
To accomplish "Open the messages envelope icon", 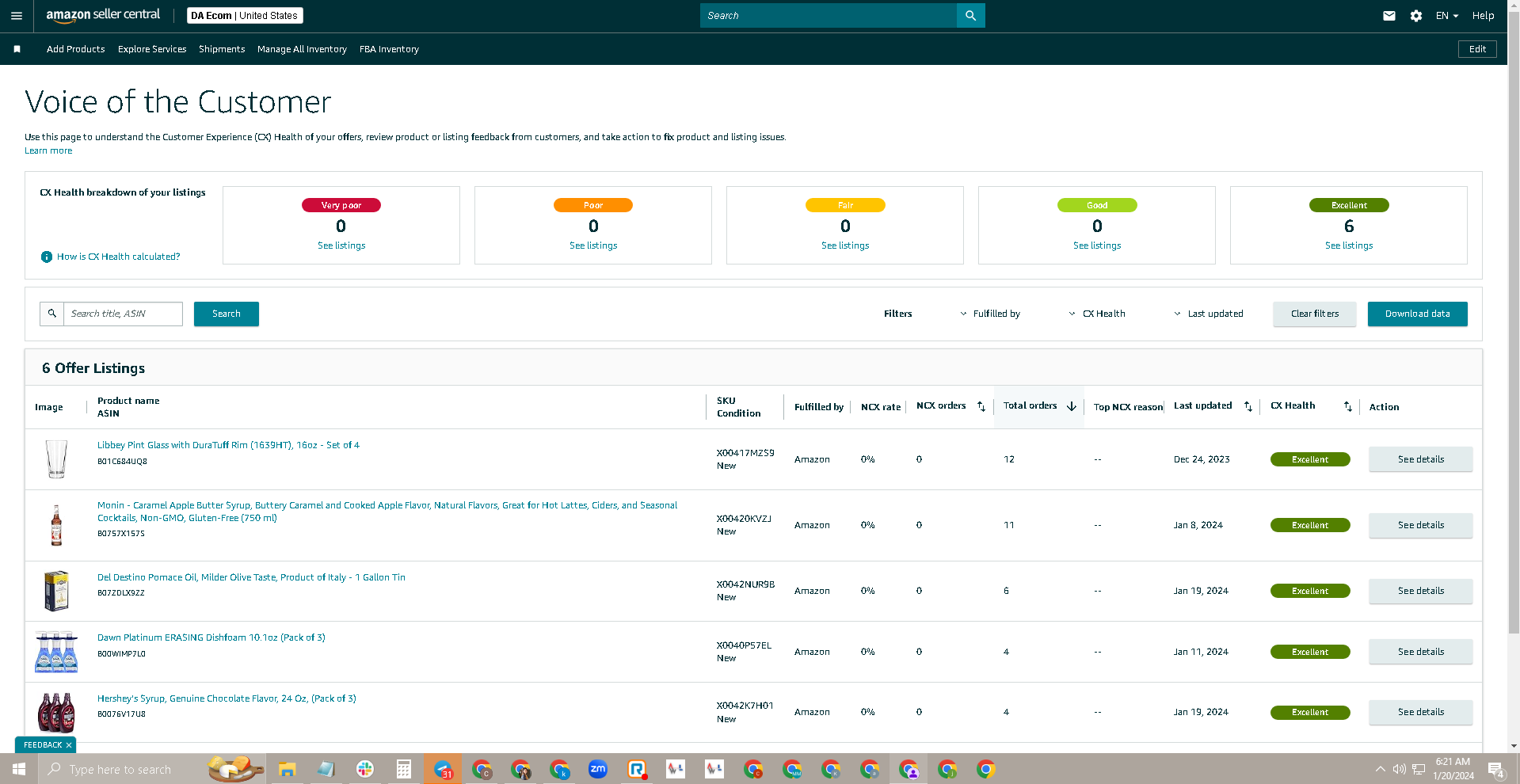I will tap(1389, 16).
